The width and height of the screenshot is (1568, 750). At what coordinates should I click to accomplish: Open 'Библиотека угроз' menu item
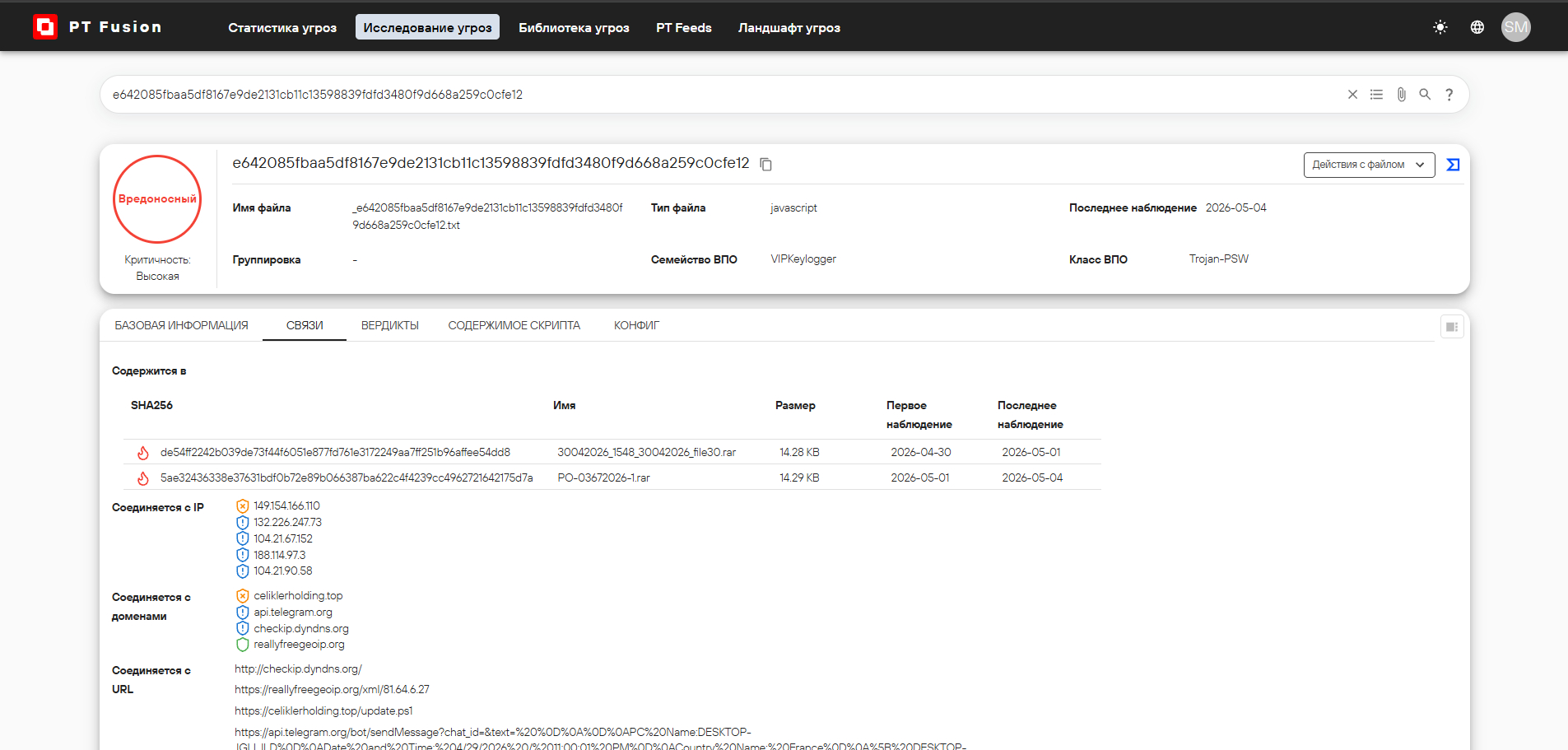574,27
